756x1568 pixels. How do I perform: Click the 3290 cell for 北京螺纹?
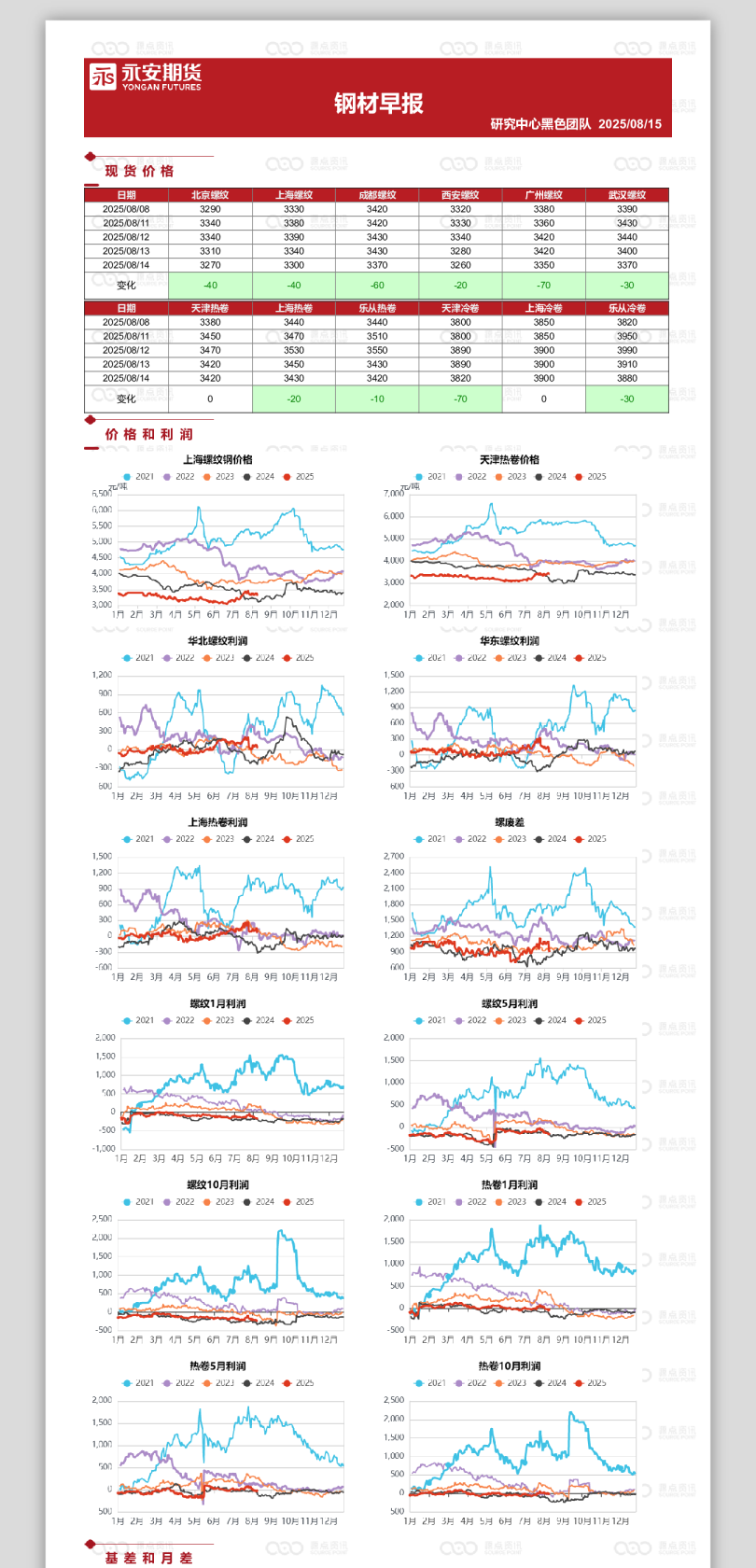[210, 209]
